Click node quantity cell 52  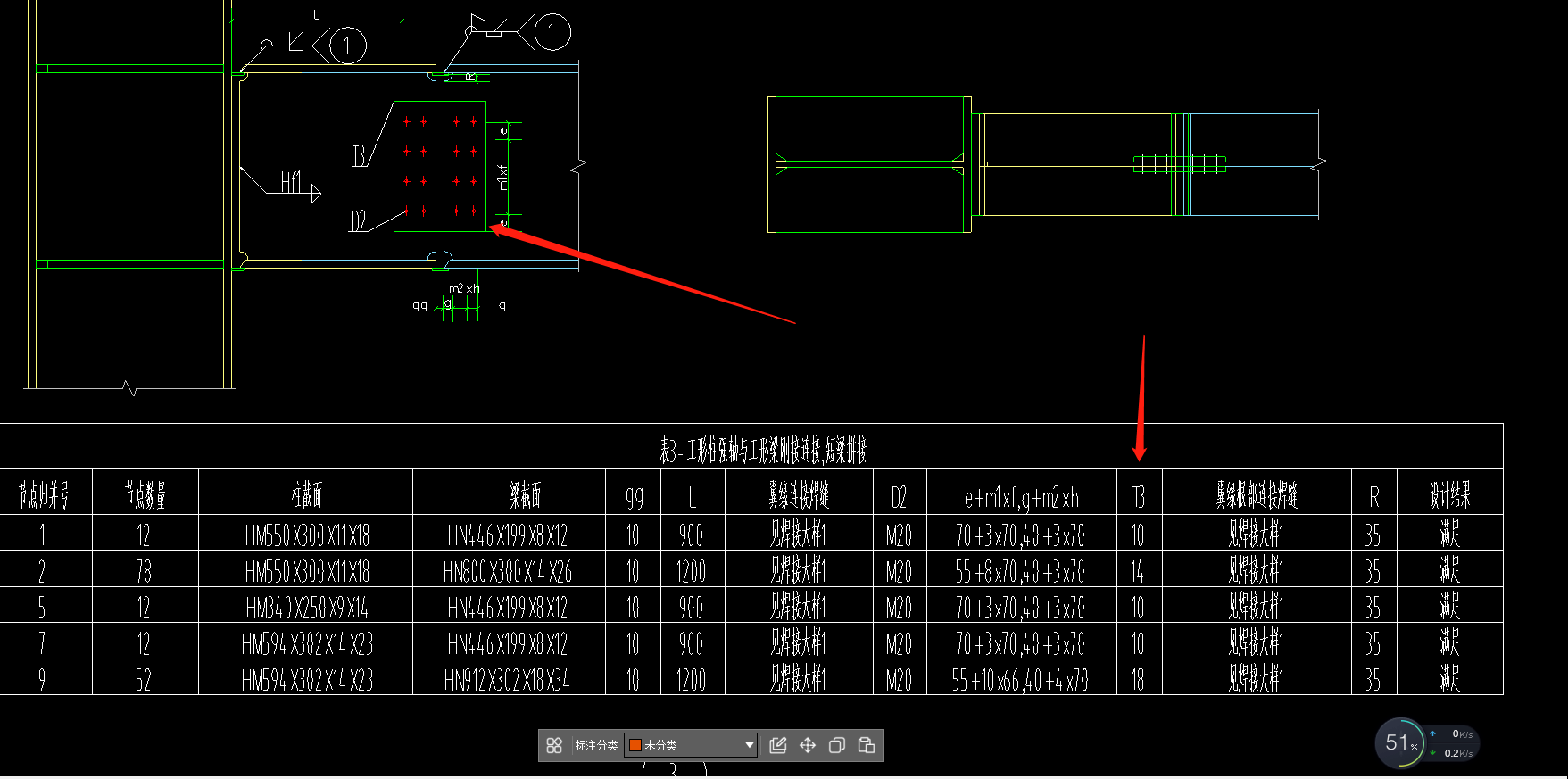[144, 681]
